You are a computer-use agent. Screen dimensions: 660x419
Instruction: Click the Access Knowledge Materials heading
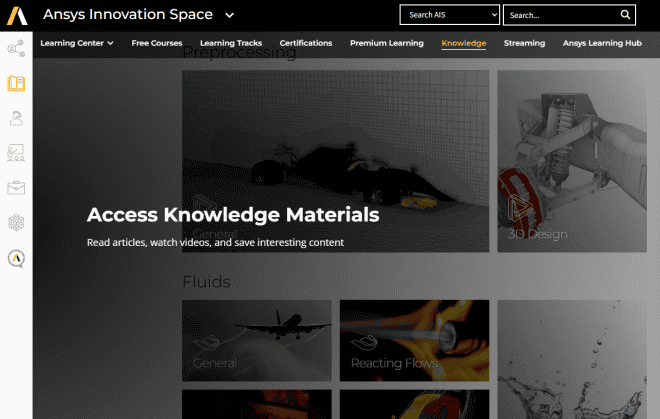[x=233, y=215]
